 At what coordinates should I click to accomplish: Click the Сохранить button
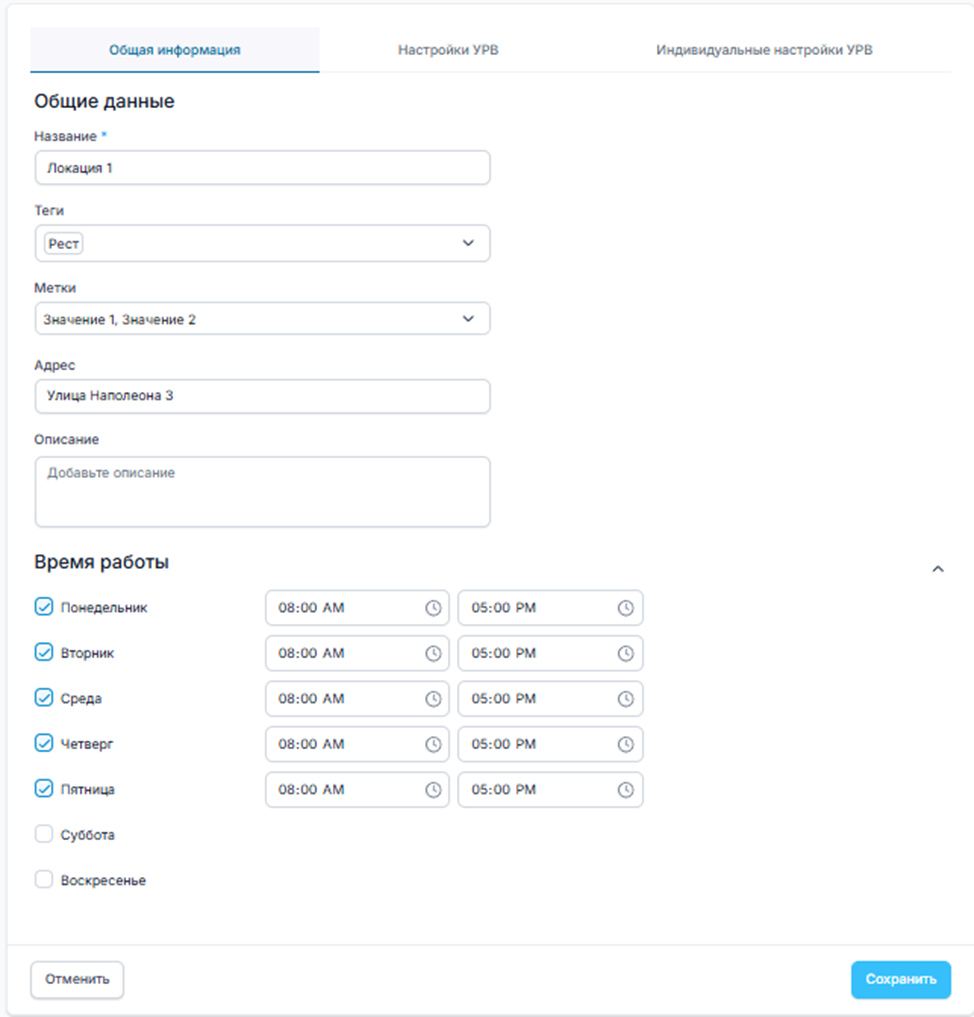(900, 979)
